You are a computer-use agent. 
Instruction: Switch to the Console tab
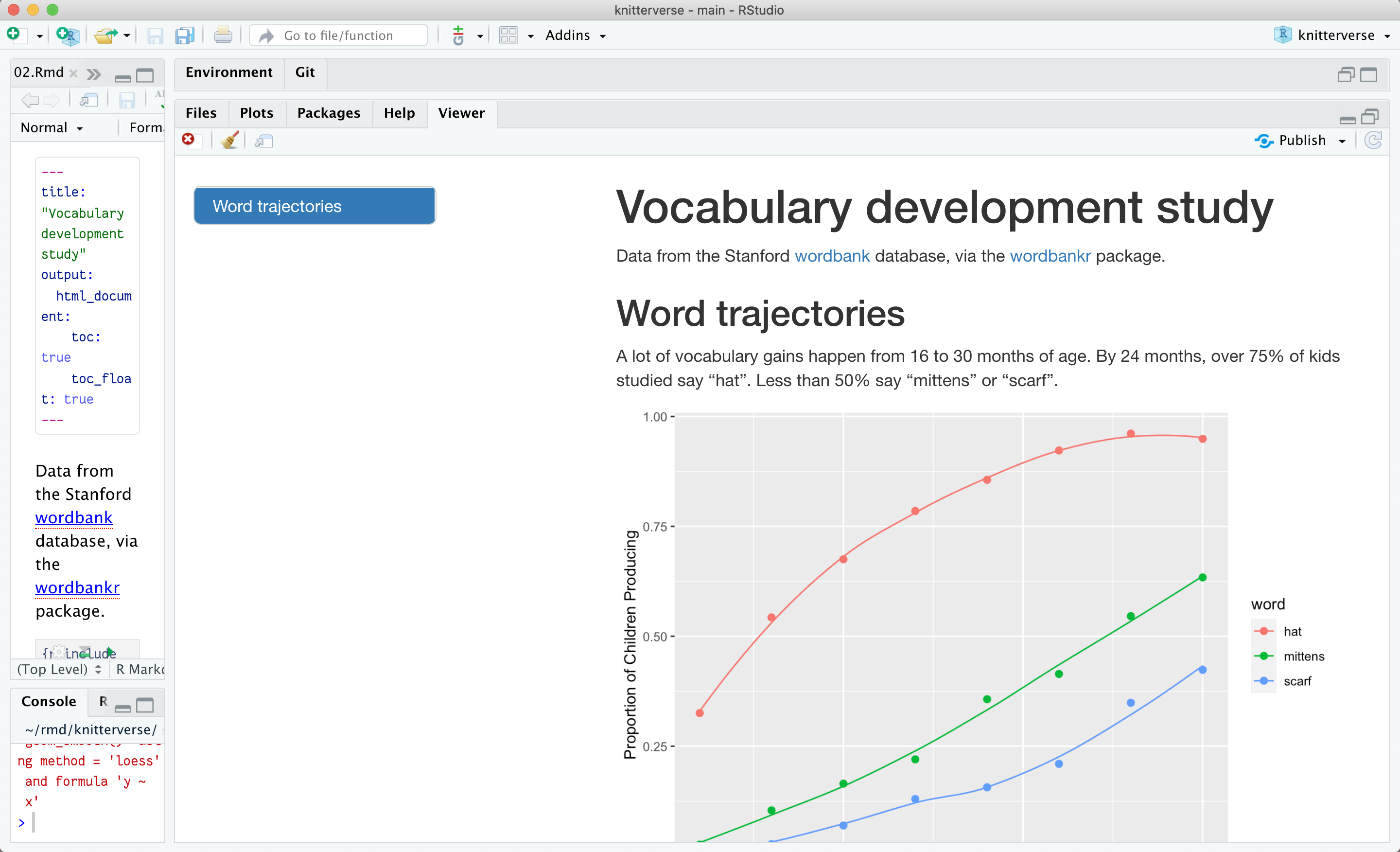(x=49, y=701)
